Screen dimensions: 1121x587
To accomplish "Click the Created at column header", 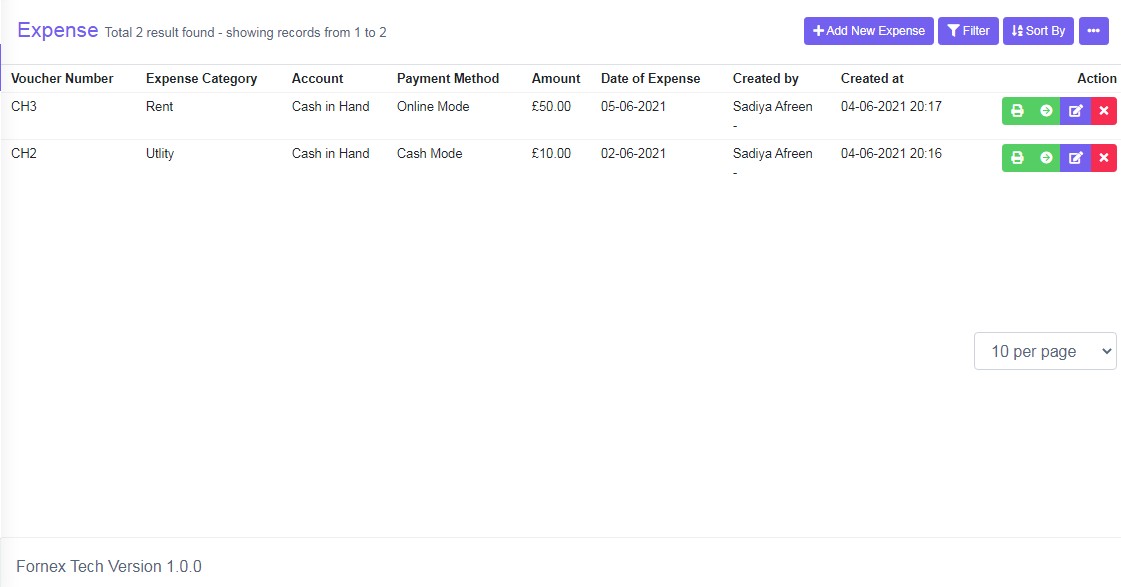I will pos(872,79).
